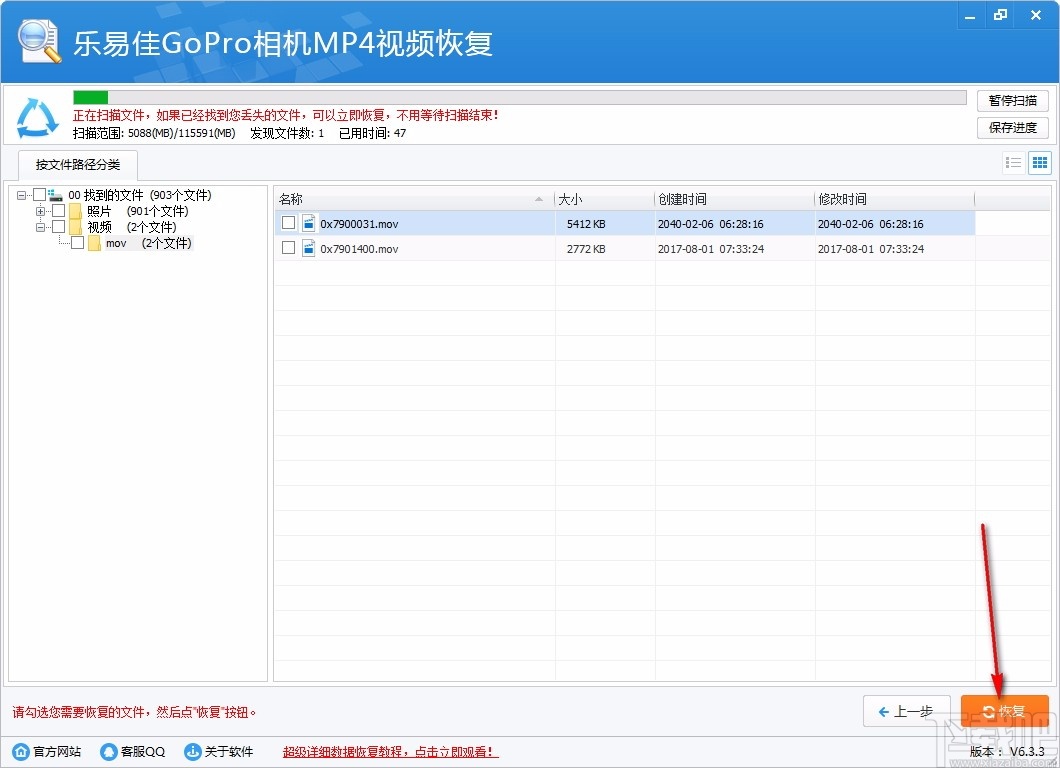
Task: Select tree item 照片 (901个文件)
Action: pyautogui.click(x=138, y=211)
